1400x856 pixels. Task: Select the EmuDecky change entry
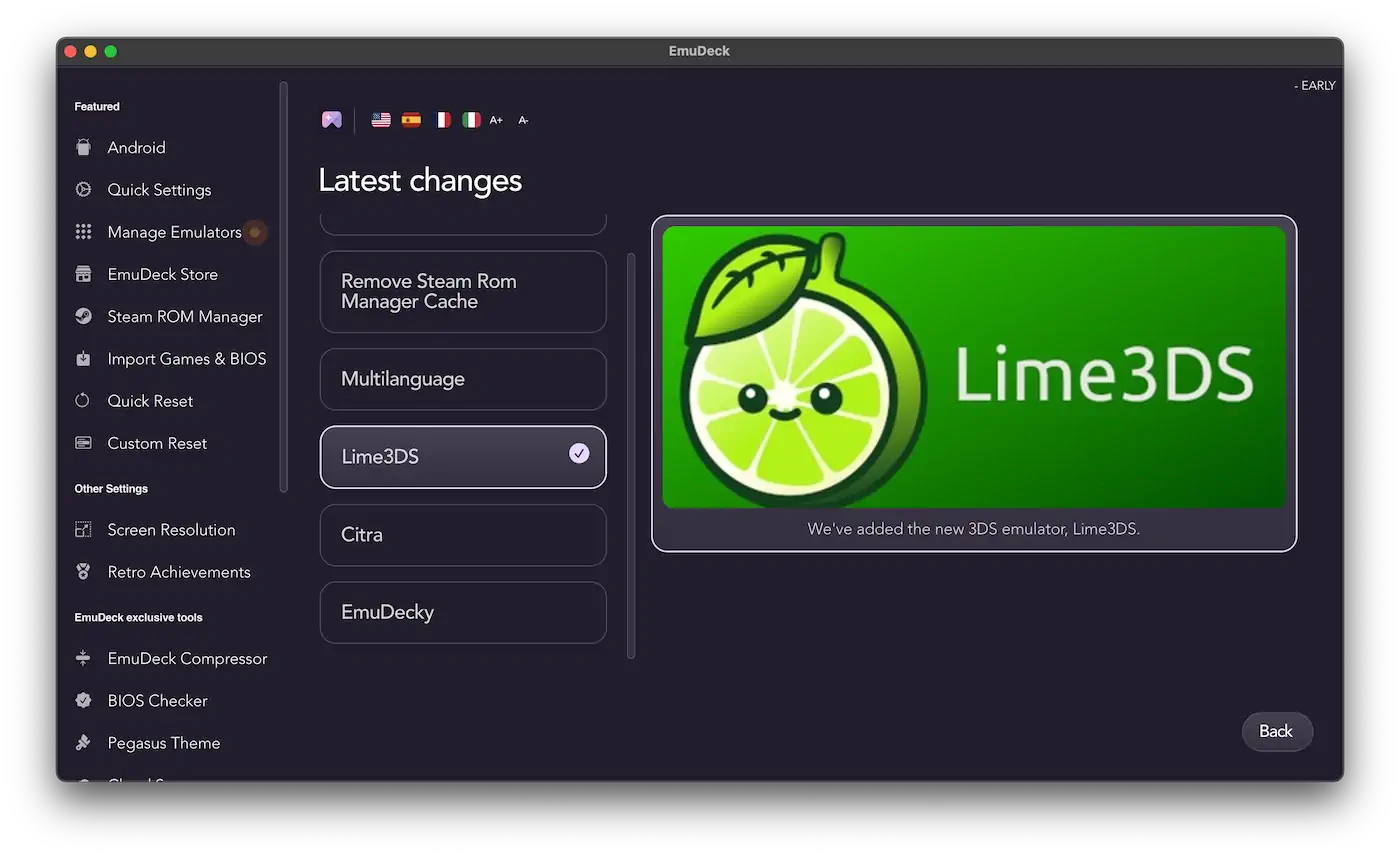(x=463, y=612)
